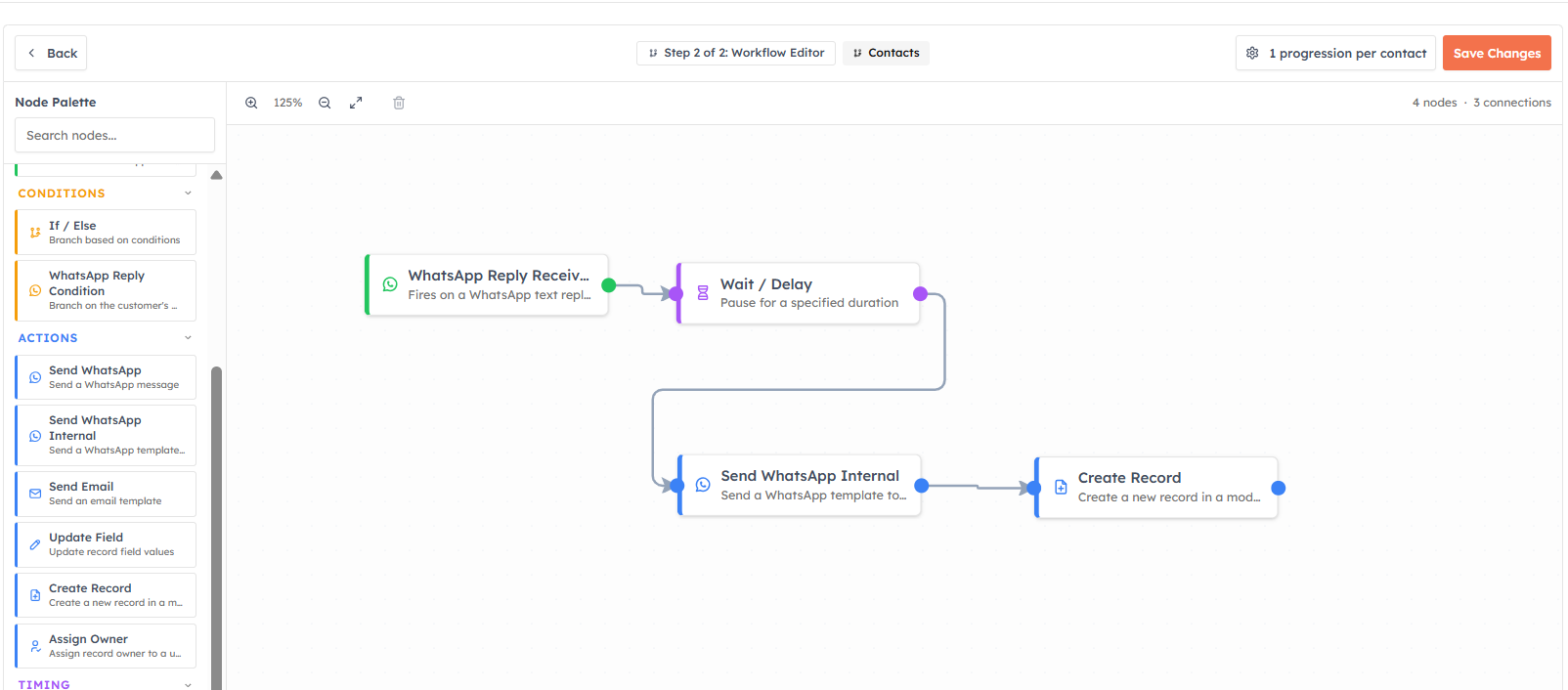This screenshot has width=1568, height=690.
Task: Click the 3 connections count text
Action: point(1512,103)
